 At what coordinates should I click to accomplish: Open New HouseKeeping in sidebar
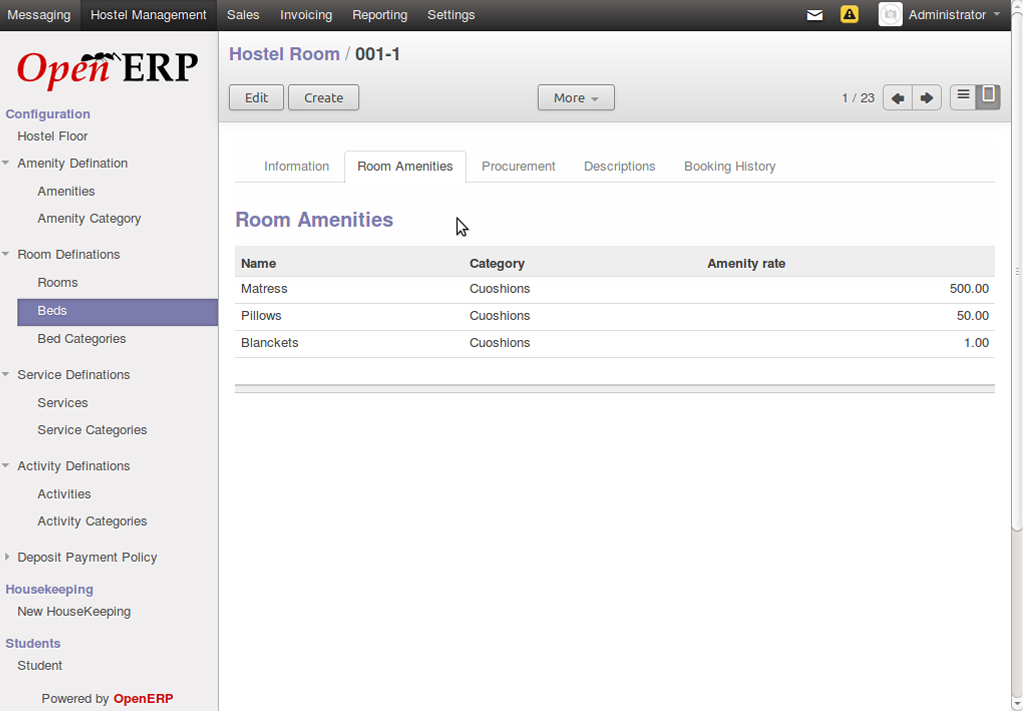click(x=74, y=611)
